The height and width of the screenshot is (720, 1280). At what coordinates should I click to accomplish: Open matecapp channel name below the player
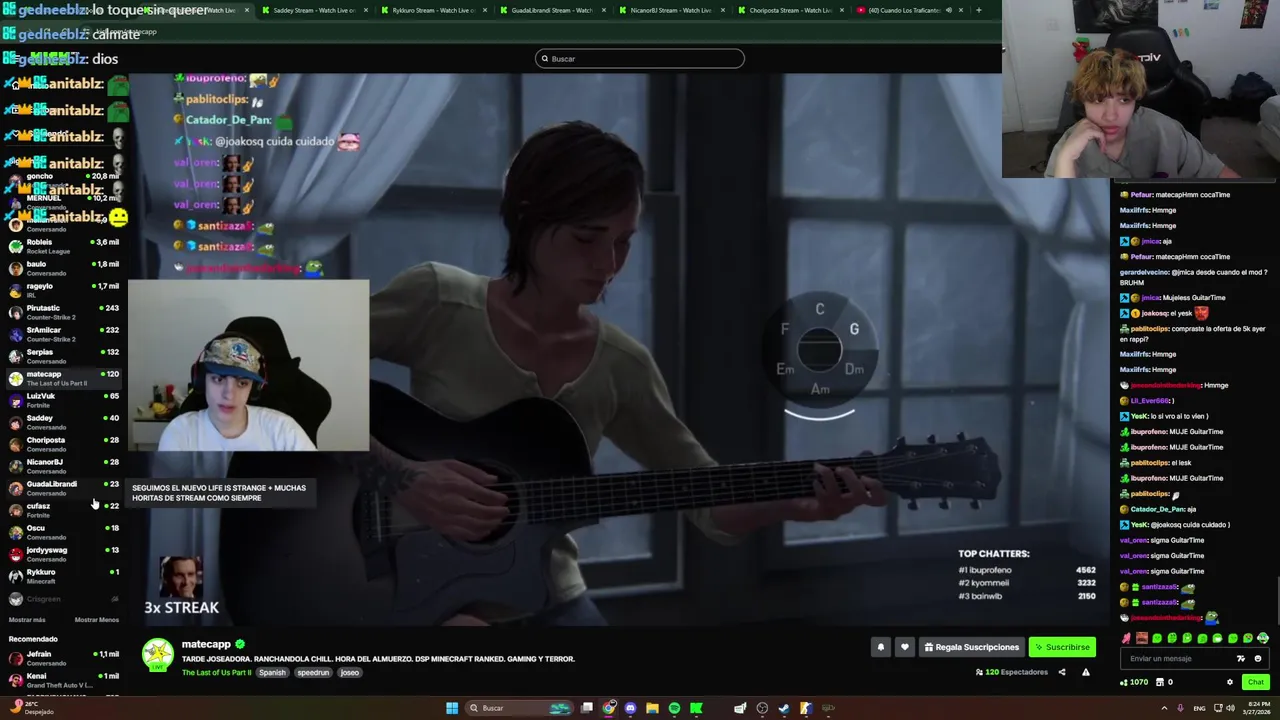tap(206, 645)
